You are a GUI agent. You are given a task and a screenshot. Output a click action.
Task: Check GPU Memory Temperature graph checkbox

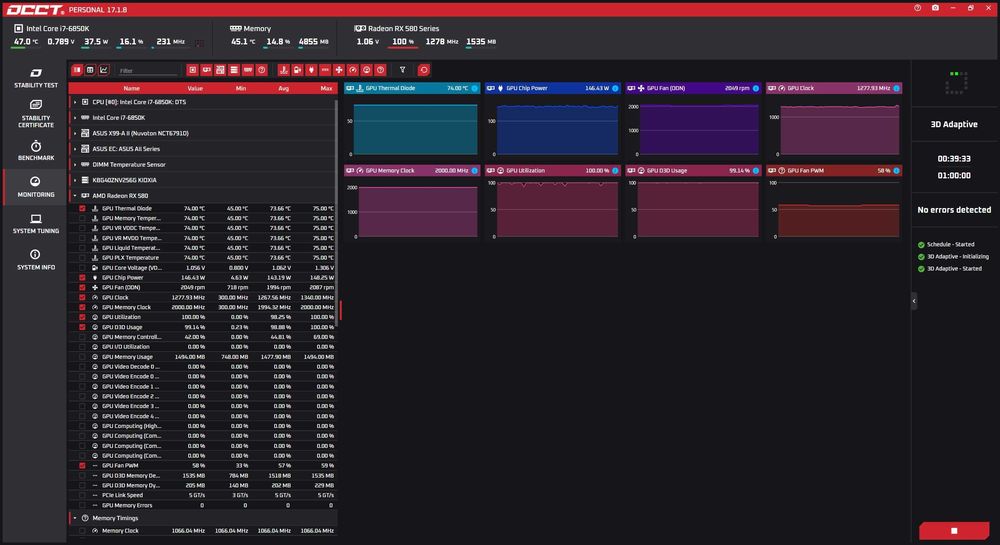[82, 218]
